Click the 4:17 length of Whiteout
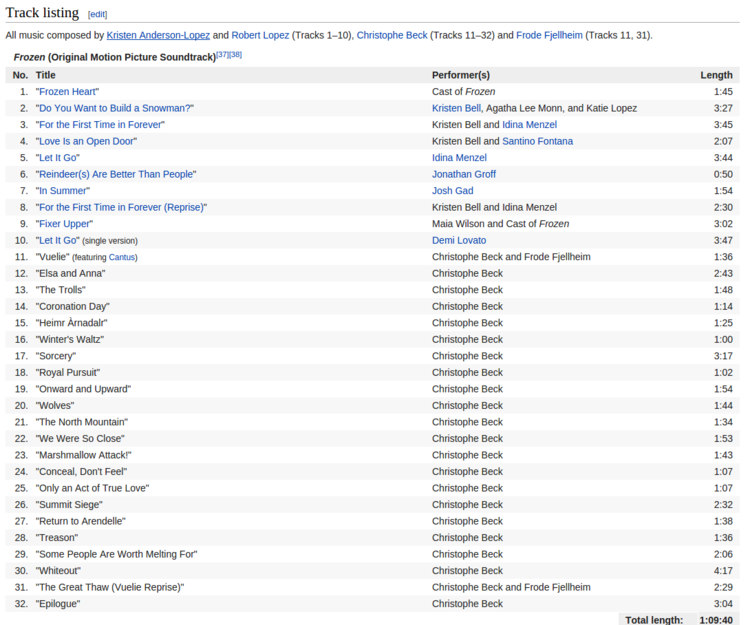The width and height of the screenshot is (750, 625). click(x=723, y=571)
